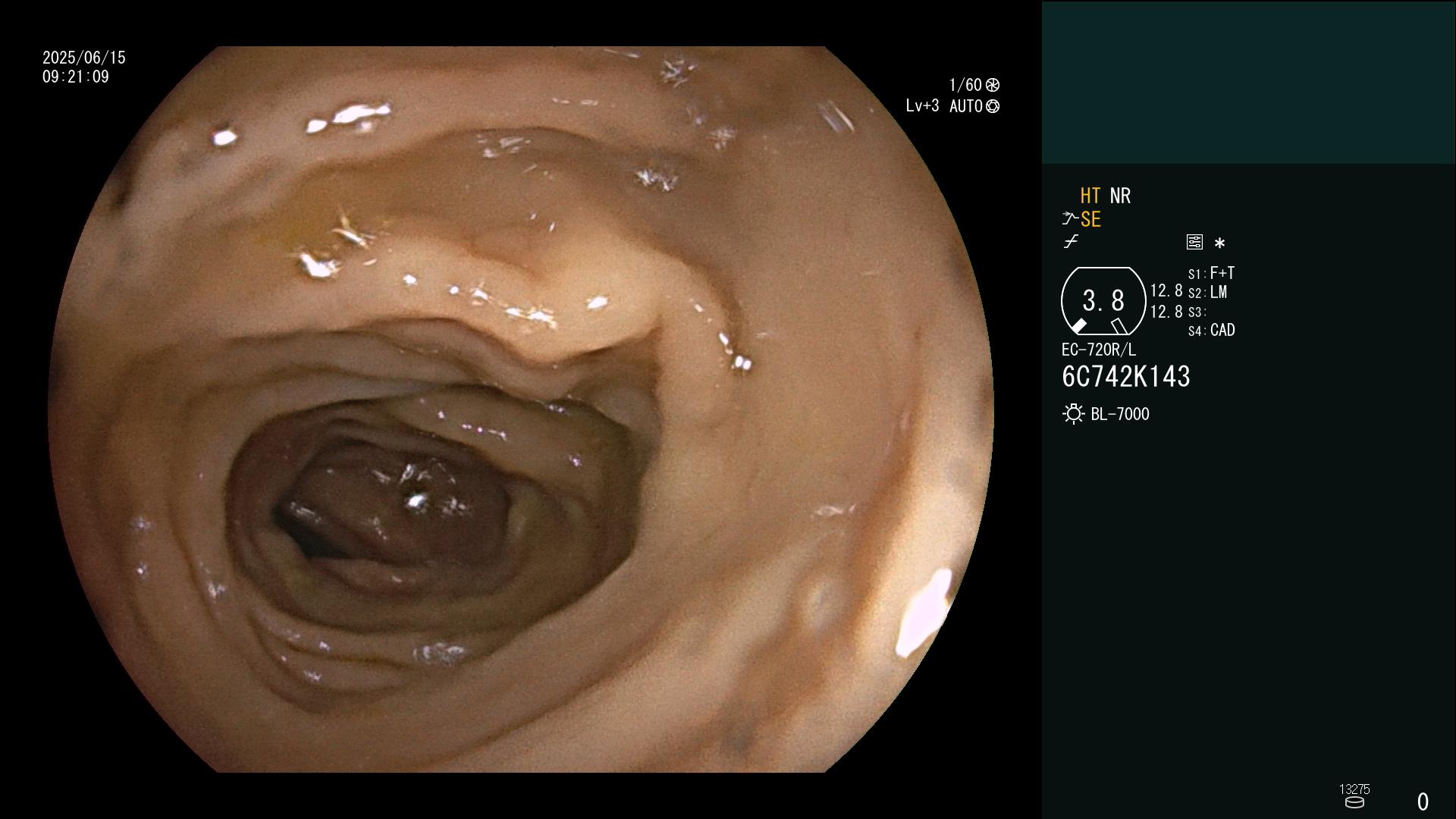Click the 1/60 shutter value
Viewport: 1456px width, 819px height.
pos(965,85)
